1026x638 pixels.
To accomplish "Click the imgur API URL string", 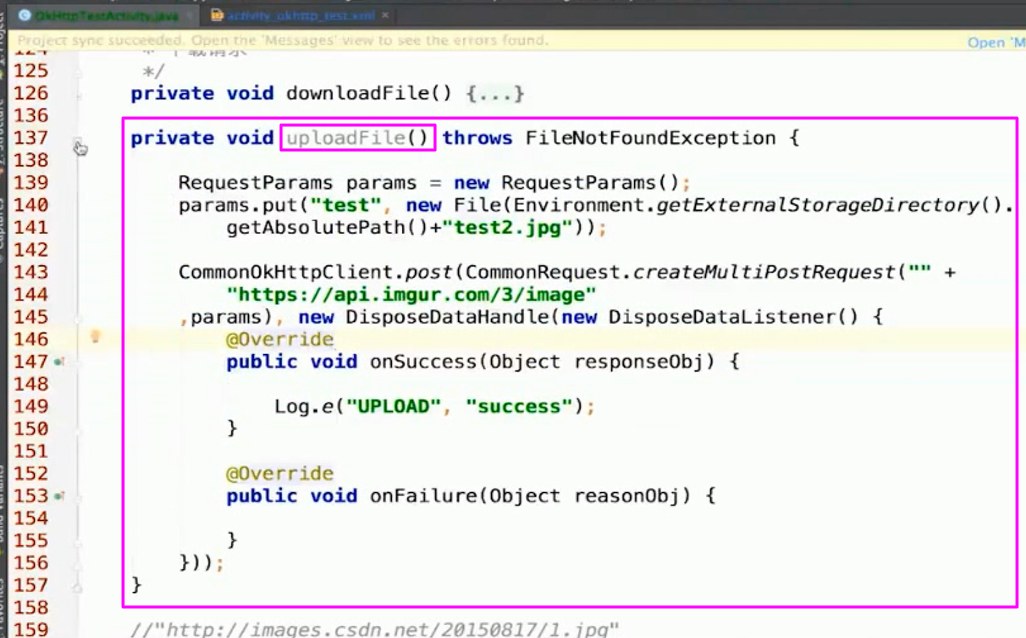I will pyautogui.click(x=412, y=294).
